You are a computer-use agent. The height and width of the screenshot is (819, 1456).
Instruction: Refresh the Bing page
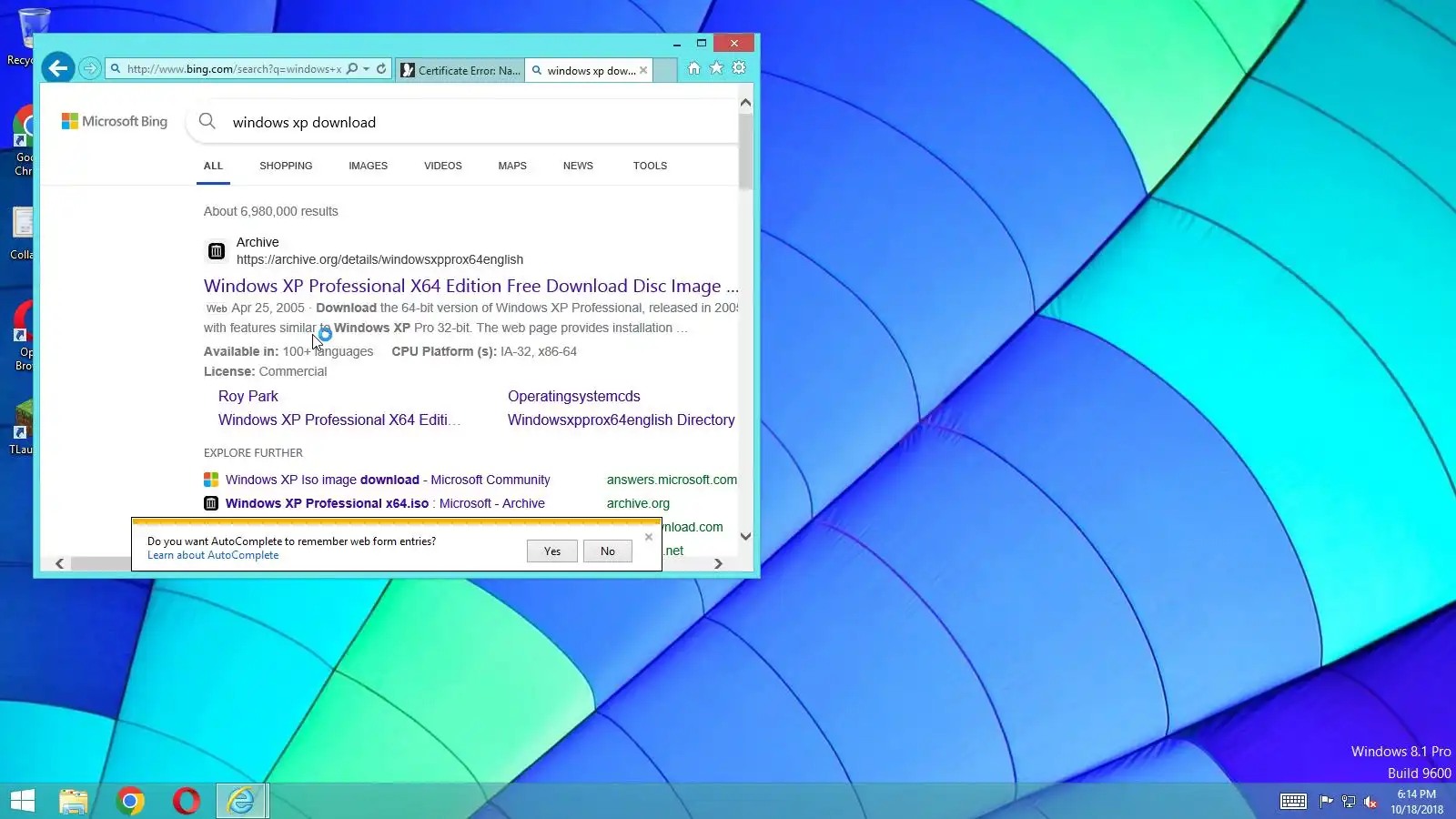[381, 68]
